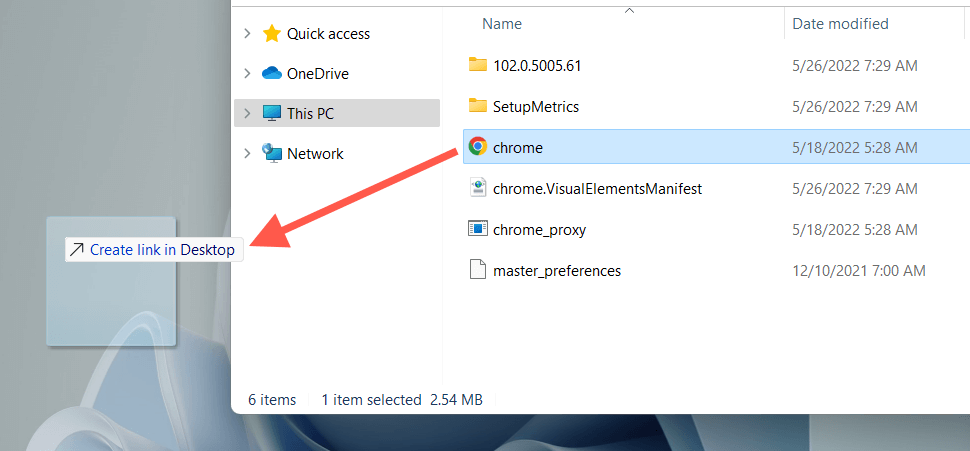Expand the OneDrive tree node
Image resolution: width=970 pixels, height=451 pixels.
click(x=247, y=74)
